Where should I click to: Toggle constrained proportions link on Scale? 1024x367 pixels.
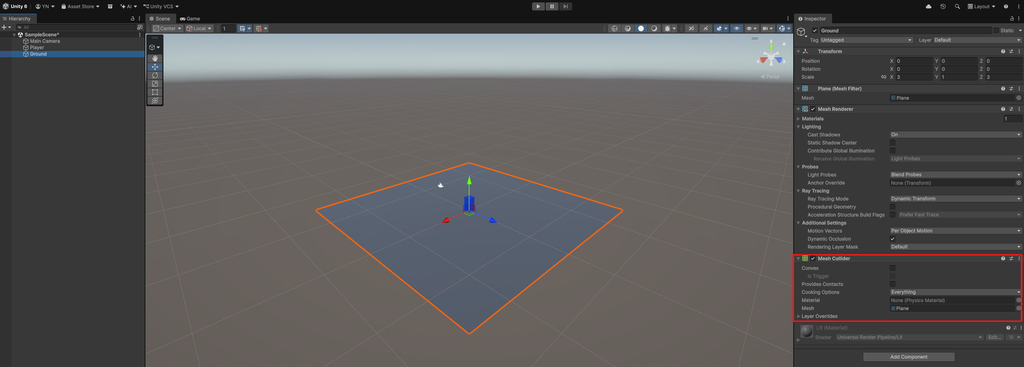coord(883,77)
